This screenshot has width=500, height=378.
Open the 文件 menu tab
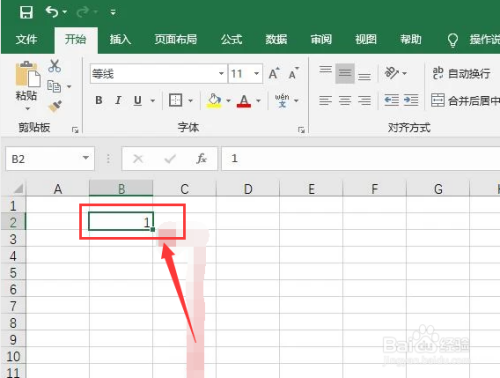click(26, 39)
